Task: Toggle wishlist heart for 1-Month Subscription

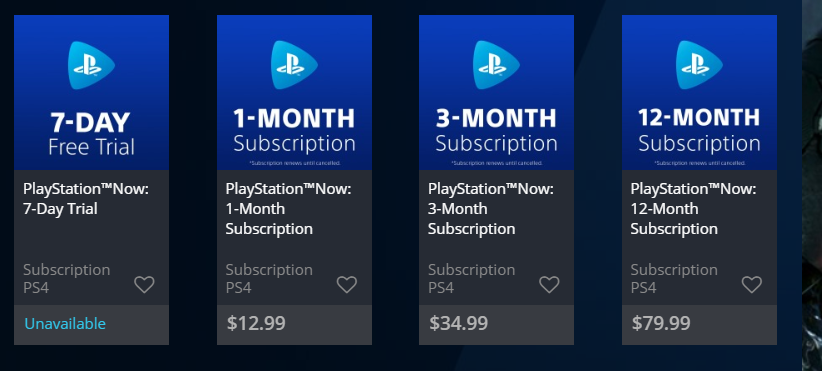Action: pyautogui.click(x=347, y=285)
